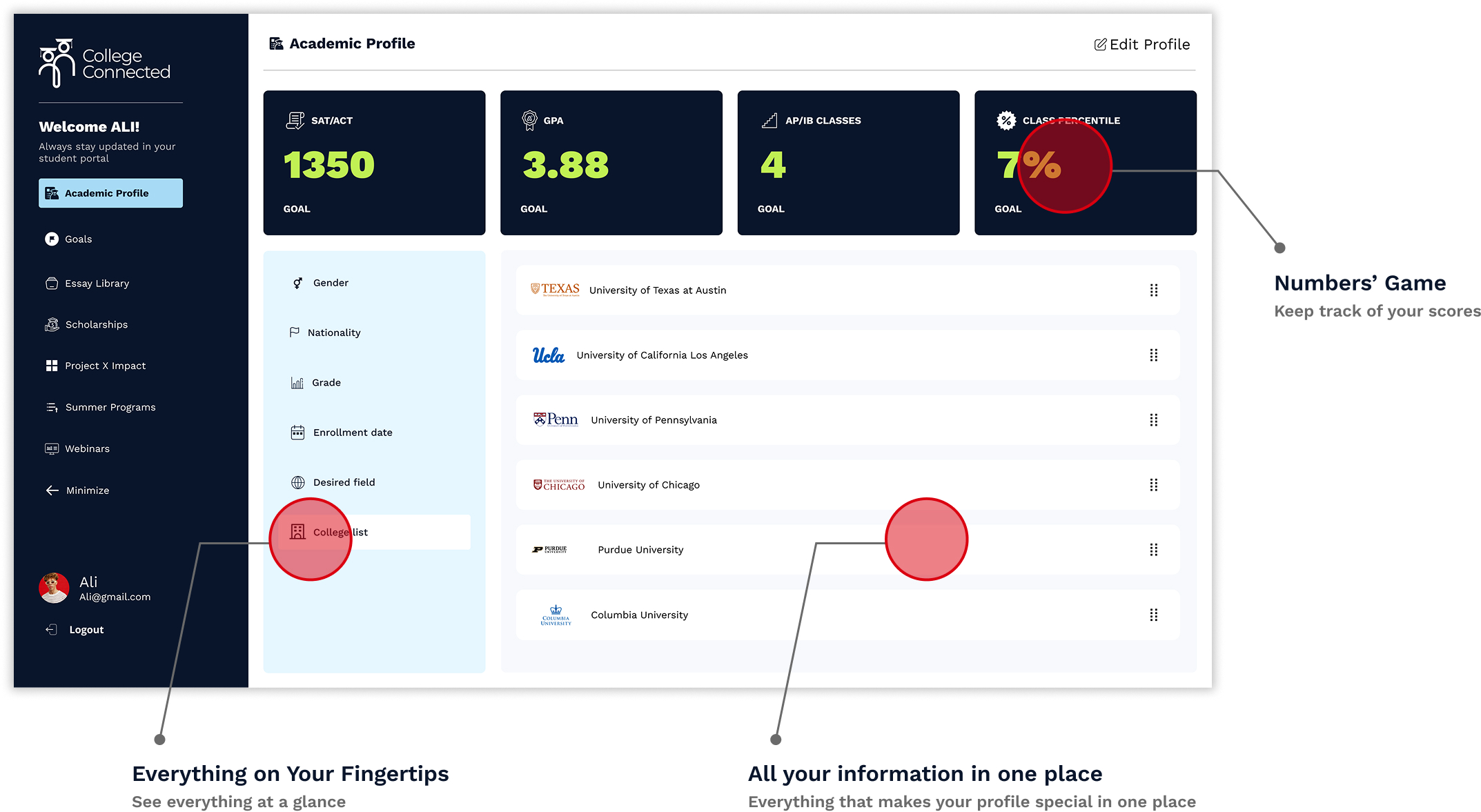The image size is (1481, 812).
Task: Click the Scholarships medal icon
Action: click(x=52, y=324)
